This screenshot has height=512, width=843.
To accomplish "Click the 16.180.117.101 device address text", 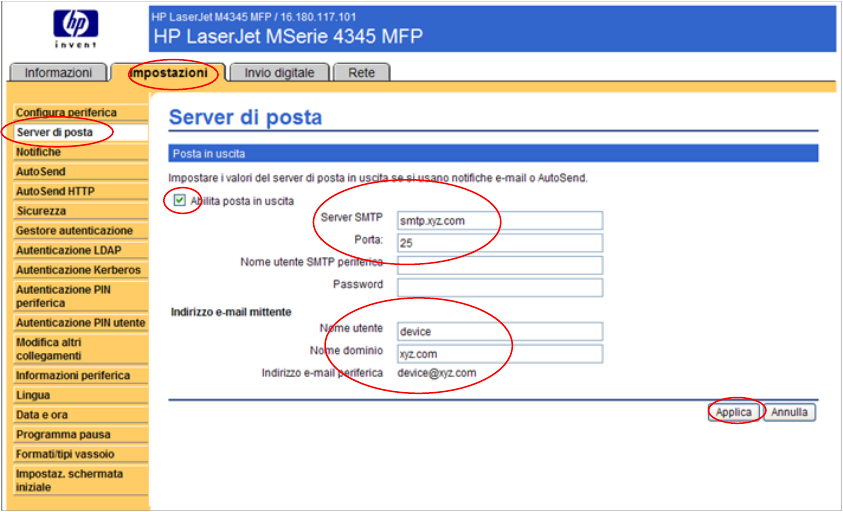I will (x=318, y=17).
